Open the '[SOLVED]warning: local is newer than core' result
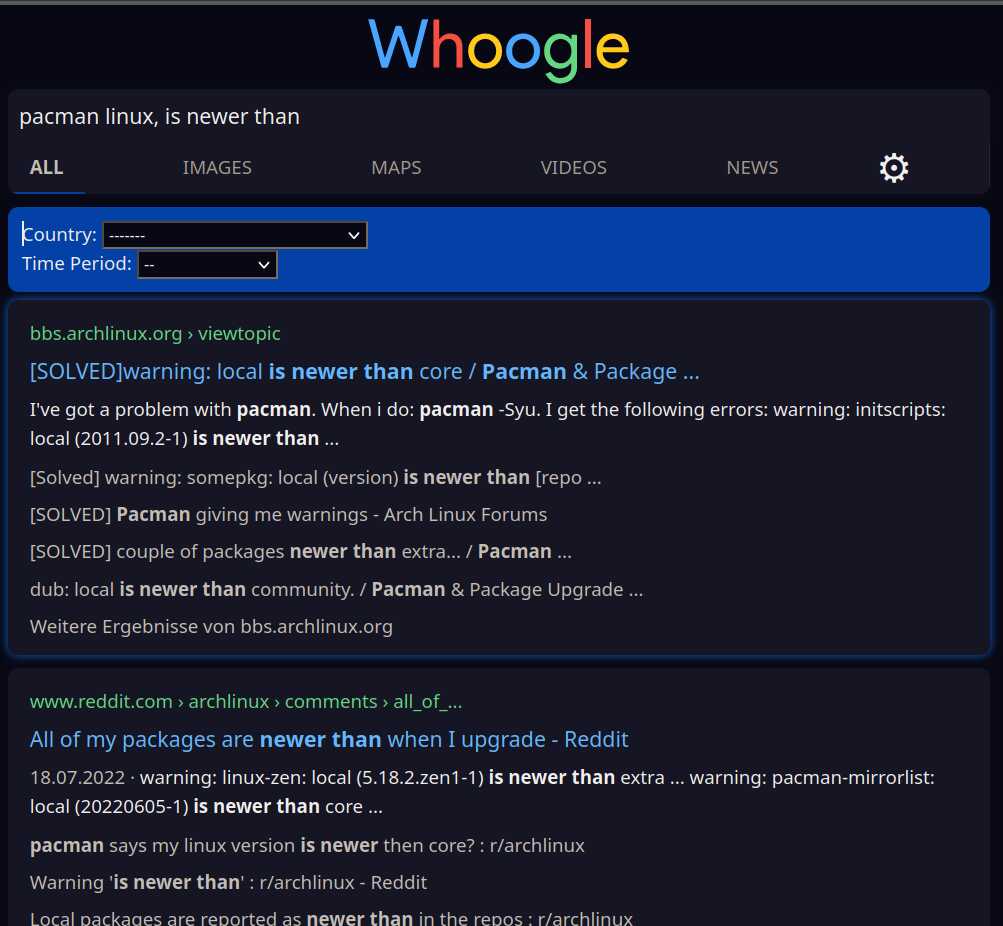 (x=365, y=372)
